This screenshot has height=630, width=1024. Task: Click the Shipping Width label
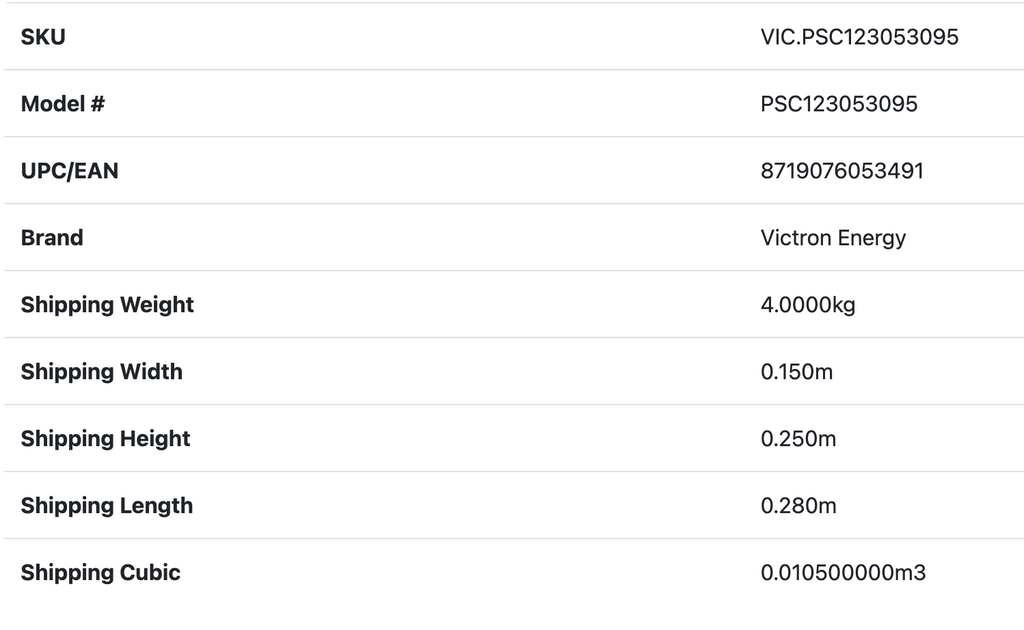click(102, 372)
